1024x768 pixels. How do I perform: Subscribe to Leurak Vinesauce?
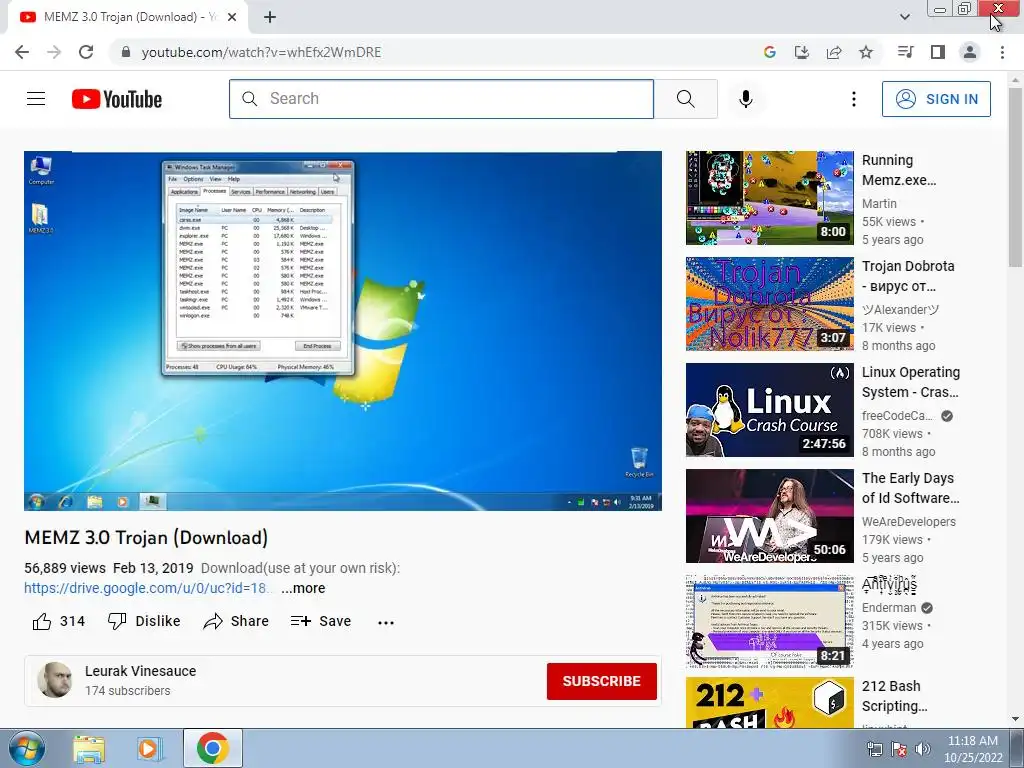click(601, 681)
